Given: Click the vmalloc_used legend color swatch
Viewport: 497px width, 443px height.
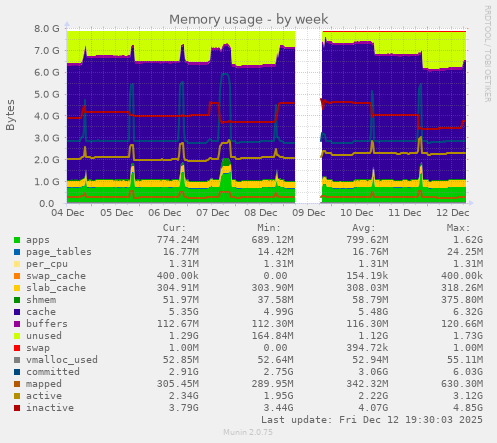Looking at the screenshot, I should click(17, 360).
